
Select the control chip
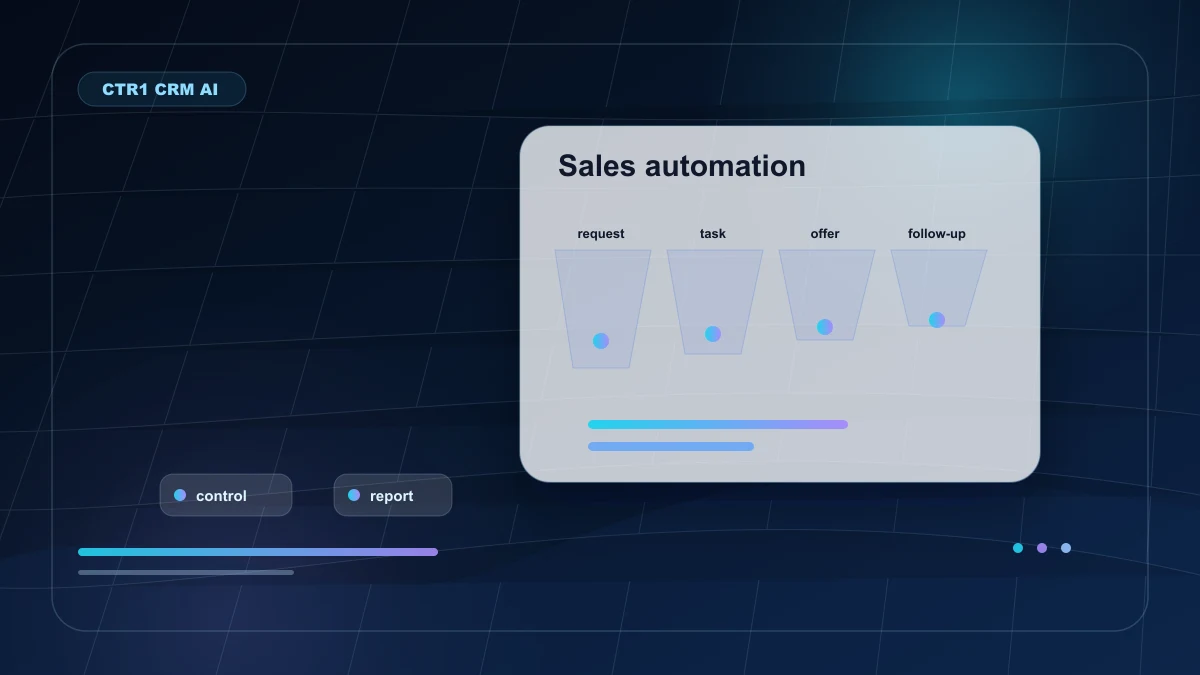point(226,495)
